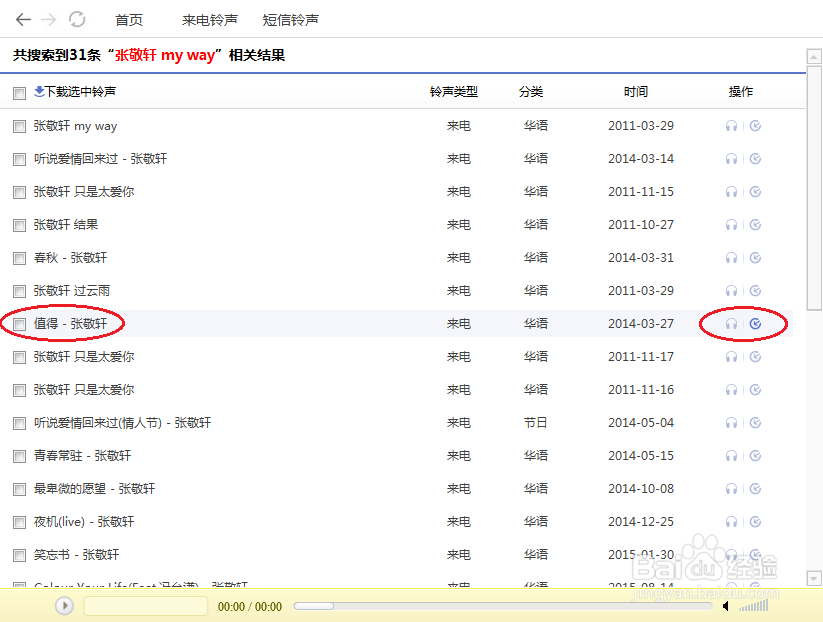The height and width of the screenshot is (622, 823).
Task: Select the row title 张敬轩 my way
Action: pyautogui.click(x=76, y=126)
